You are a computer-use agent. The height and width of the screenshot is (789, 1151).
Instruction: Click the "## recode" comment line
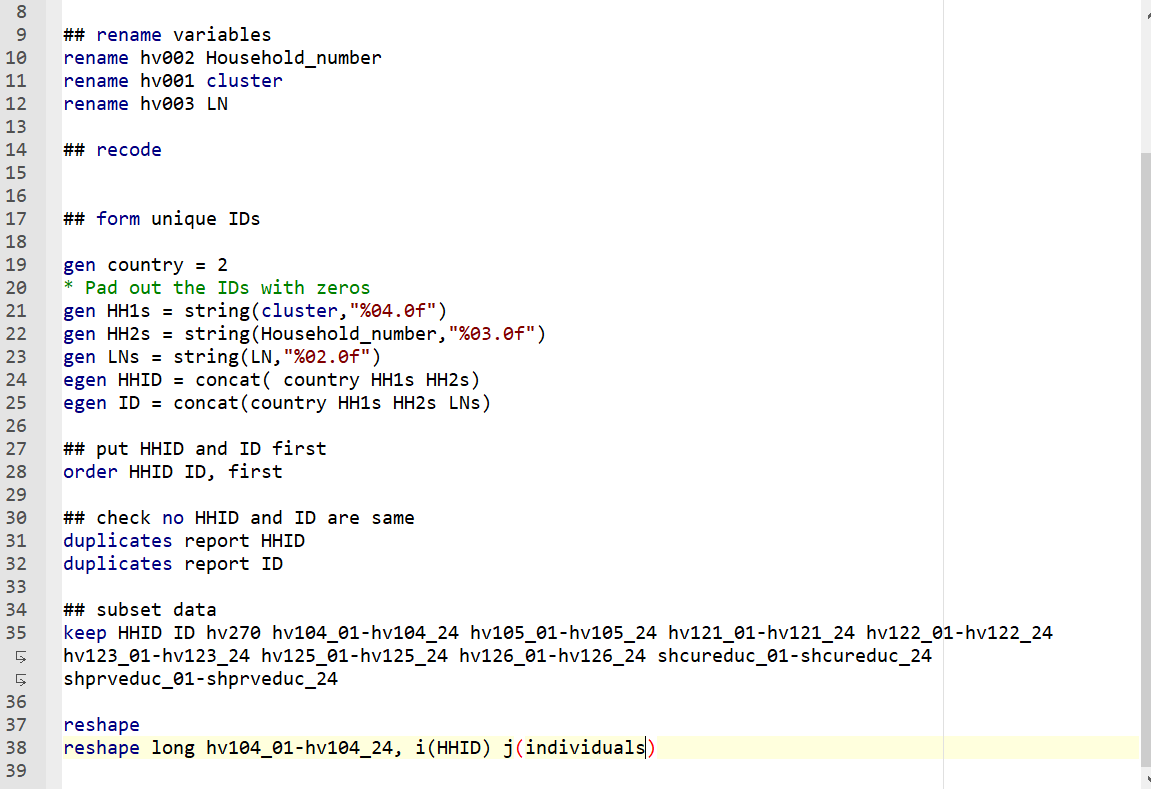(112, 150)
